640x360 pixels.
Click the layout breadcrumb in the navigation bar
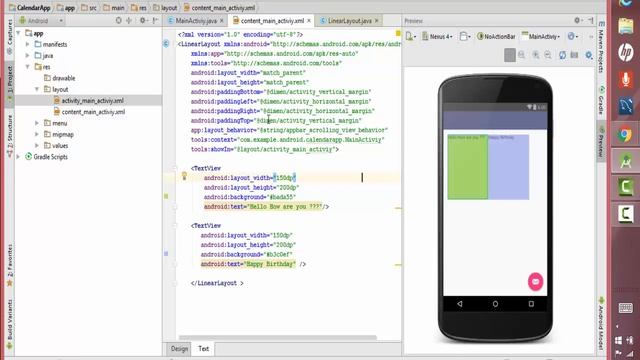[165, 7]
